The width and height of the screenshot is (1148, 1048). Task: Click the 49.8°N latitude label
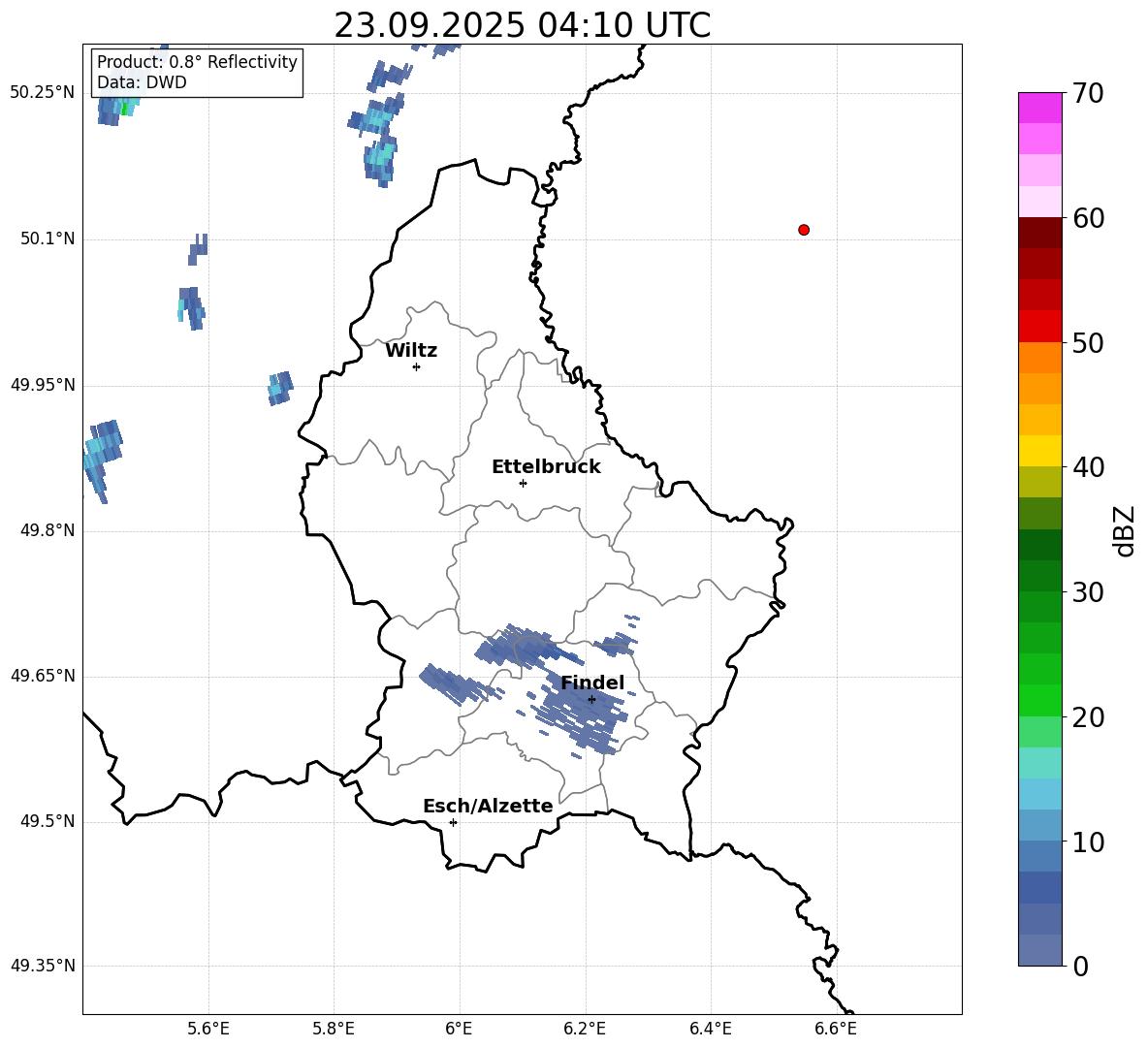pyautogui.click(x=47, y=530)
